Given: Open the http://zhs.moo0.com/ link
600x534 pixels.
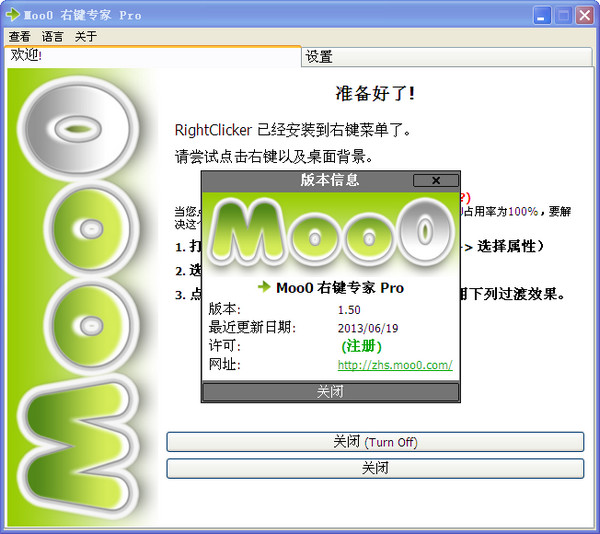Looking at the screenshot, I should coord(395,365).
